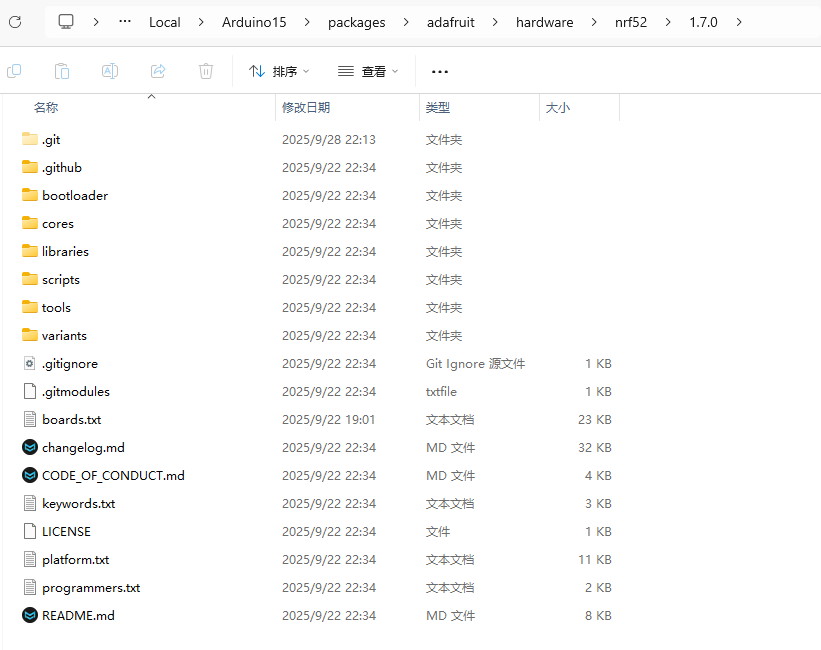Click the monitor icon in the address bar
Screen dimensions: 821x650
[x=67, y=22]
